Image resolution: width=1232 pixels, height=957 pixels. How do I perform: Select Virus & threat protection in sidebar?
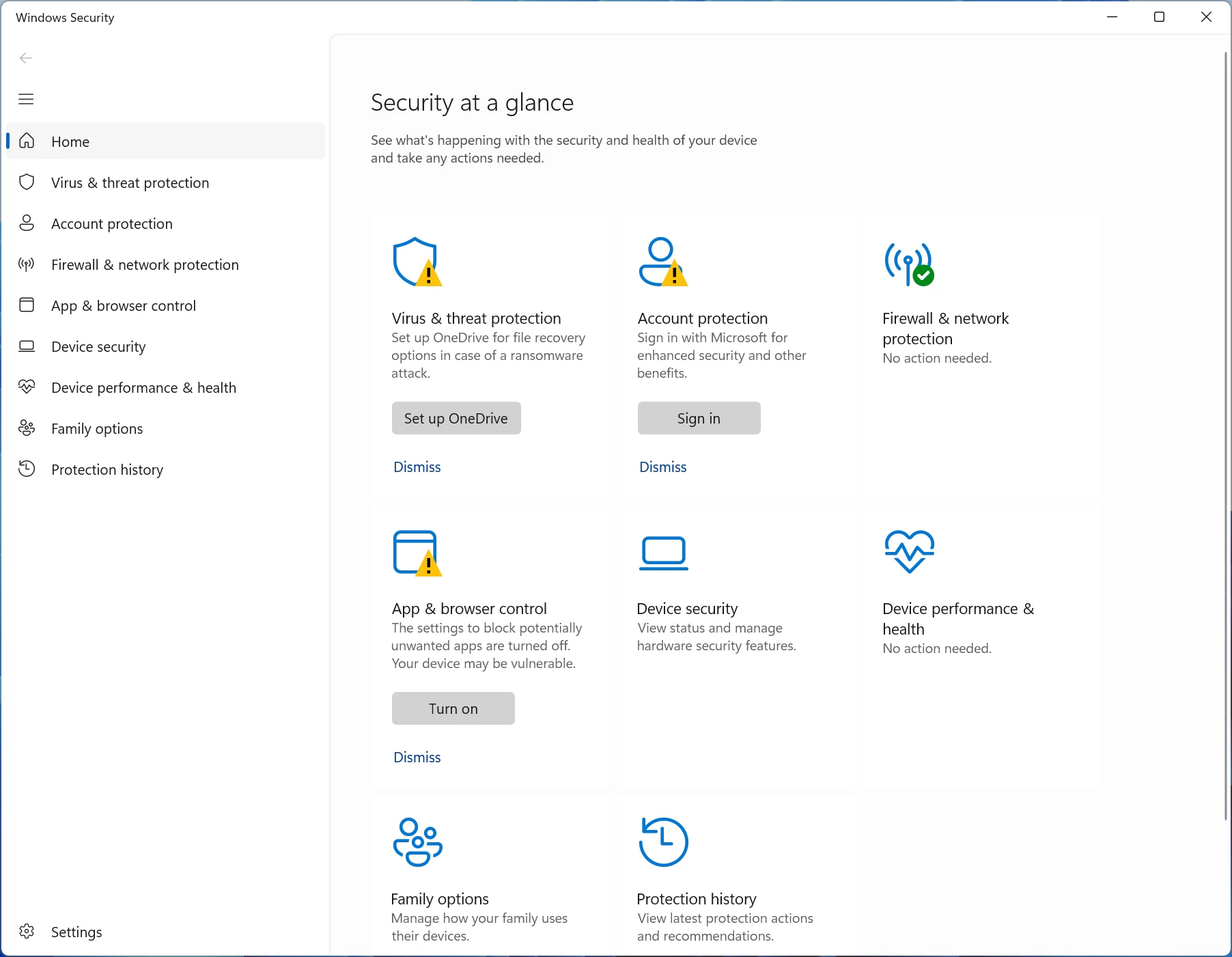click(130, 183)
